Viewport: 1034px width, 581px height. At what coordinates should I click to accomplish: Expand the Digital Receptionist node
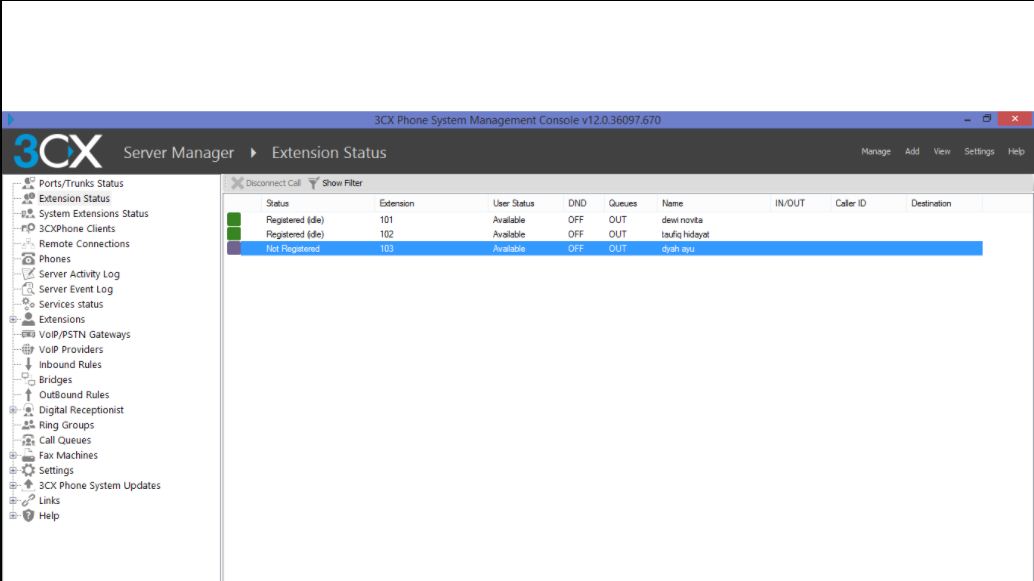[x=13, y=410]
